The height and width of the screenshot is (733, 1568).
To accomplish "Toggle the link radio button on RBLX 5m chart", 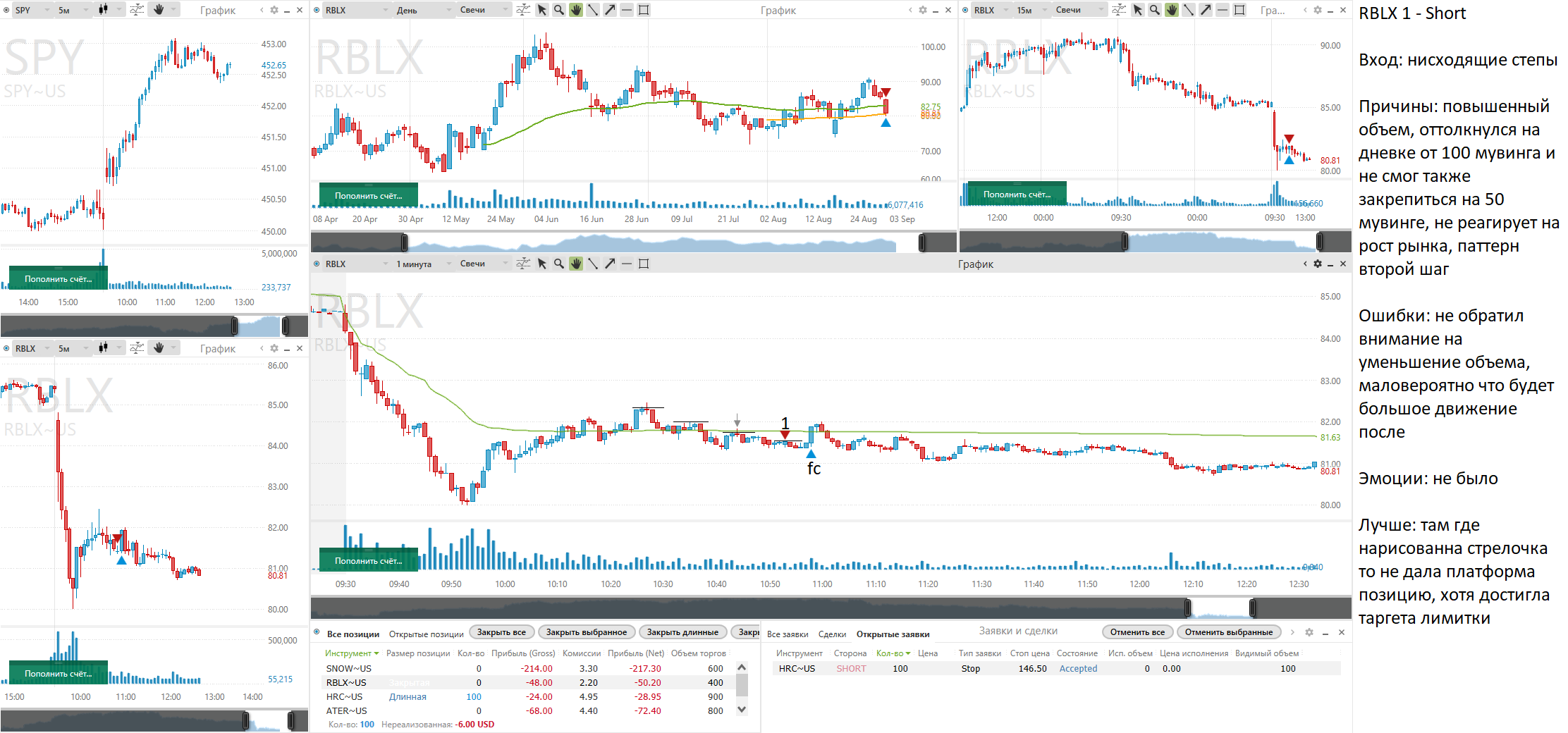I will coord(6,348).
